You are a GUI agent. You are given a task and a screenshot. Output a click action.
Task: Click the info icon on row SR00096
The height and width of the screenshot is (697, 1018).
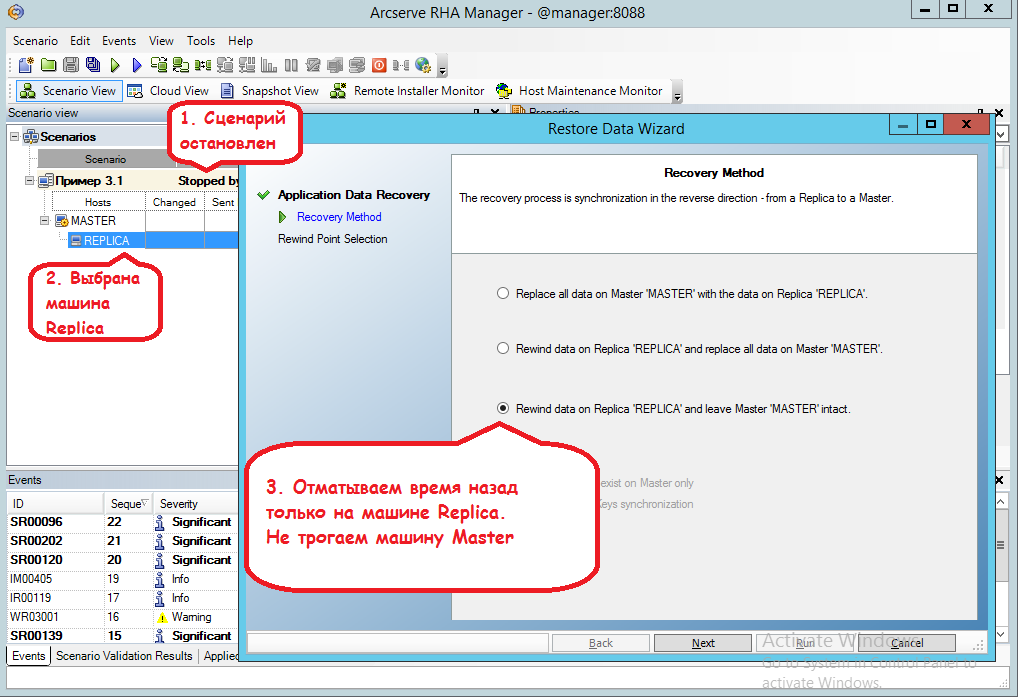[x=159, y=522]
